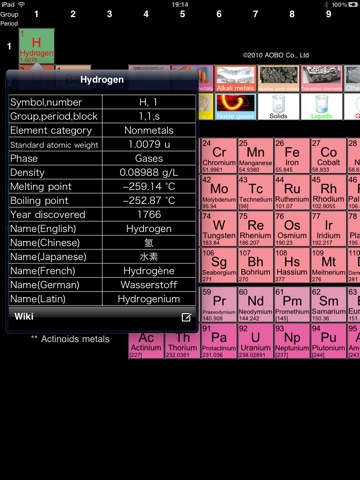This screenshot has height=480, width=360.
Task: Click the group 5 column header
Action: (x=182, y=14)
